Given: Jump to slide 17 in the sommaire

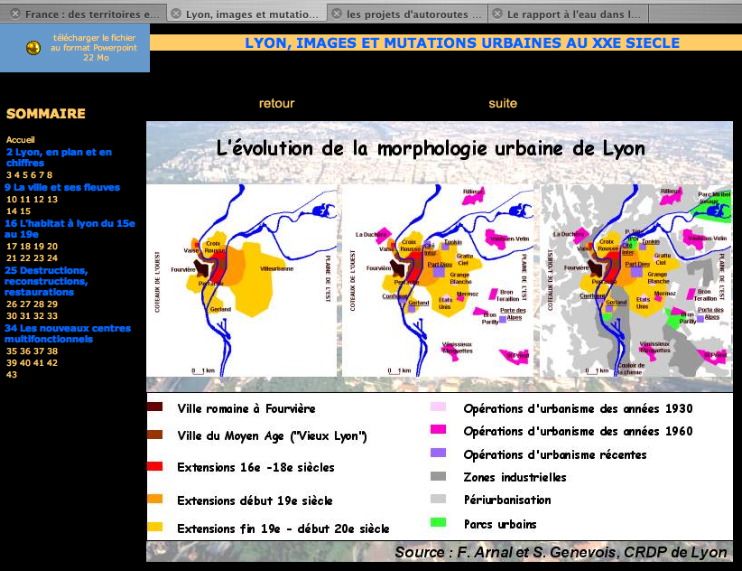Looking at the screenshot, I should pyautogui.click(x=11, y=246).
